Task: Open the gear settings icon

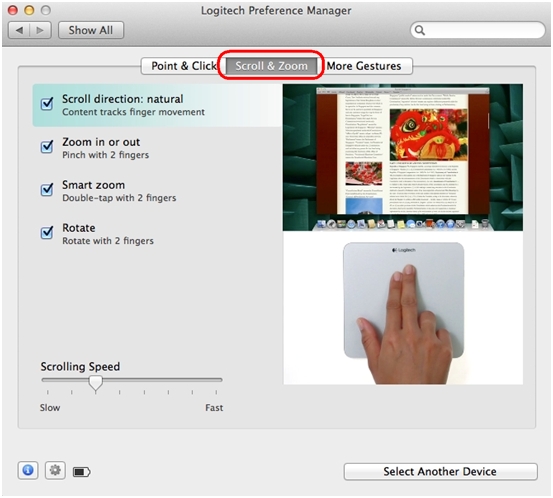Action: 55,470
